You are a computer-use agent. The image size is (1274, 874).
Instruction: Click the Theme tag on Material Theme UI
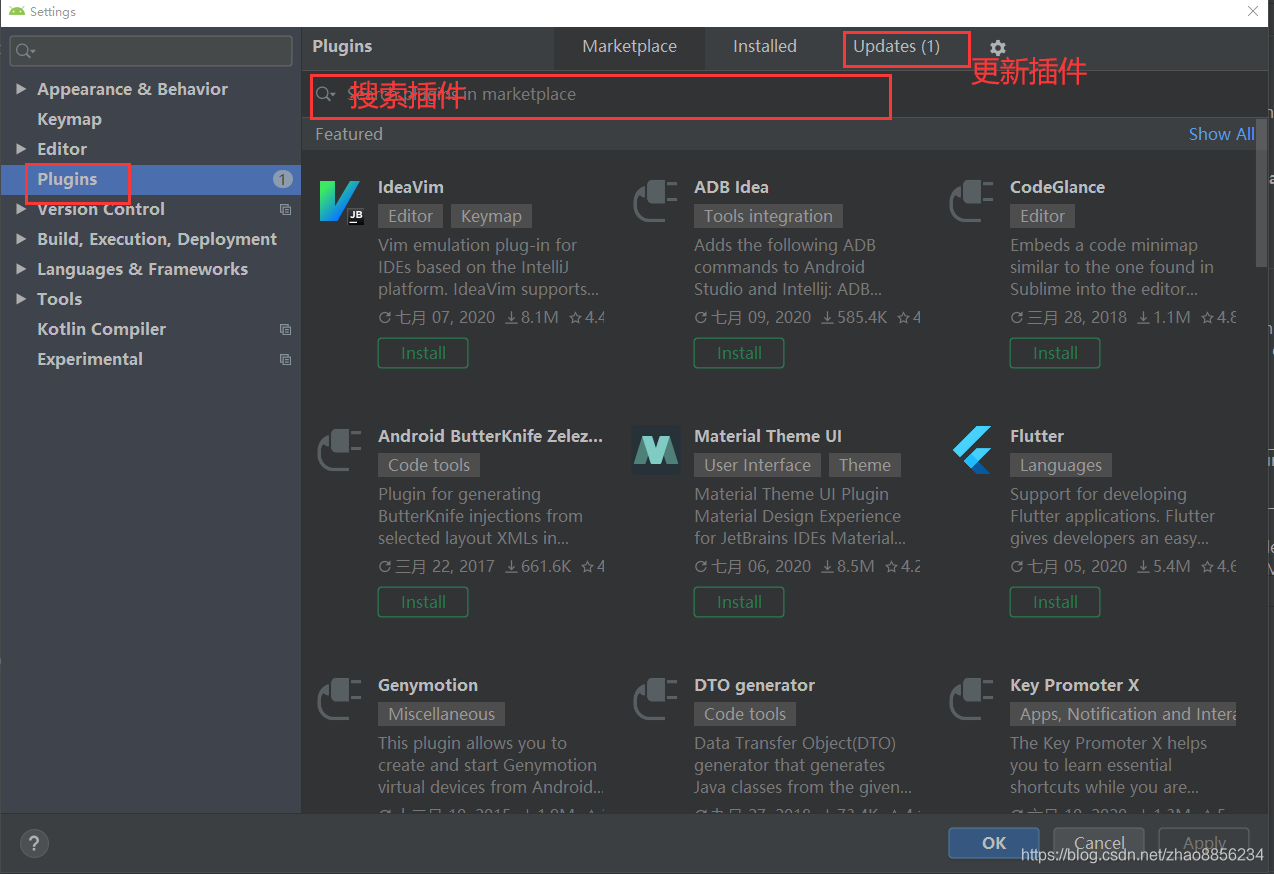(x=865, y=465)
